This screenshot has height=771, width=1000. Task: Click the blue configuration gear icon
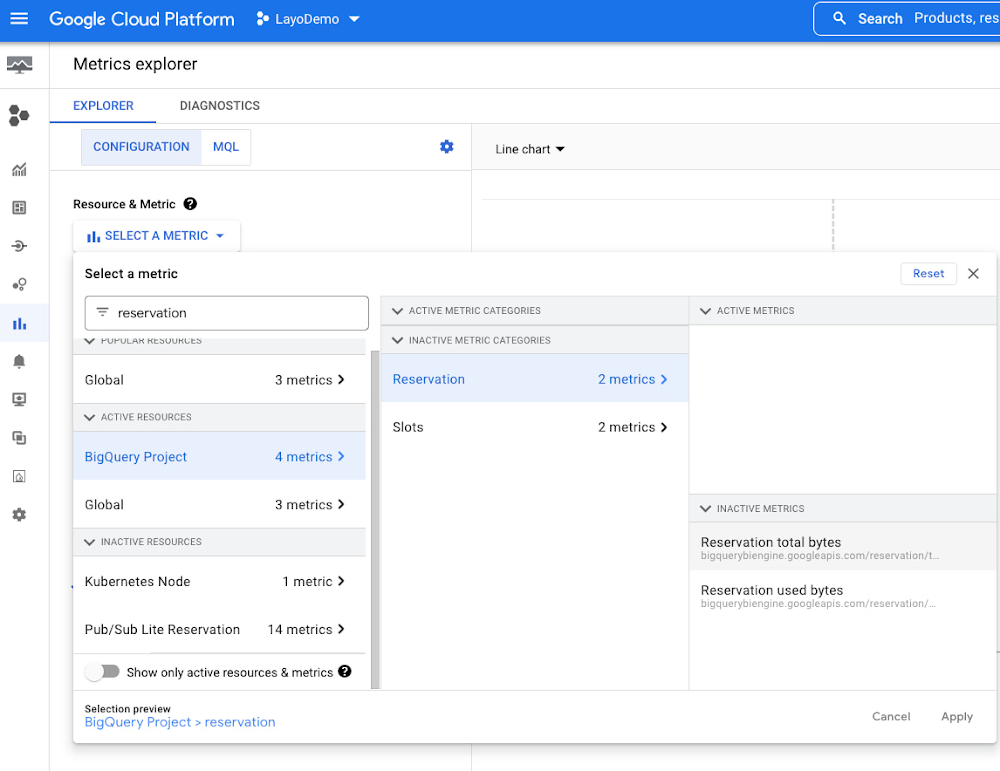446,147
